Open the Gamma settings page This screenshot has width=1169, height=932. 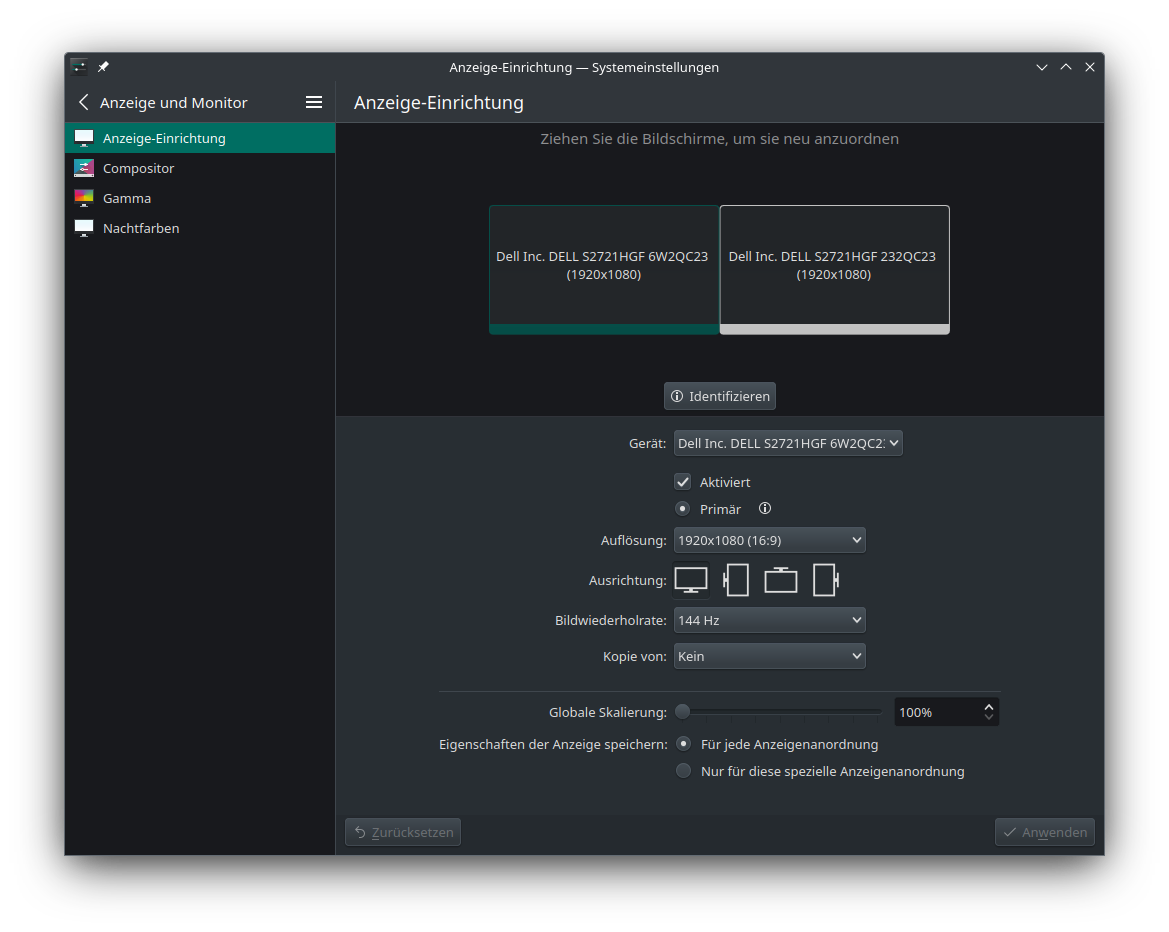point(200,198)
